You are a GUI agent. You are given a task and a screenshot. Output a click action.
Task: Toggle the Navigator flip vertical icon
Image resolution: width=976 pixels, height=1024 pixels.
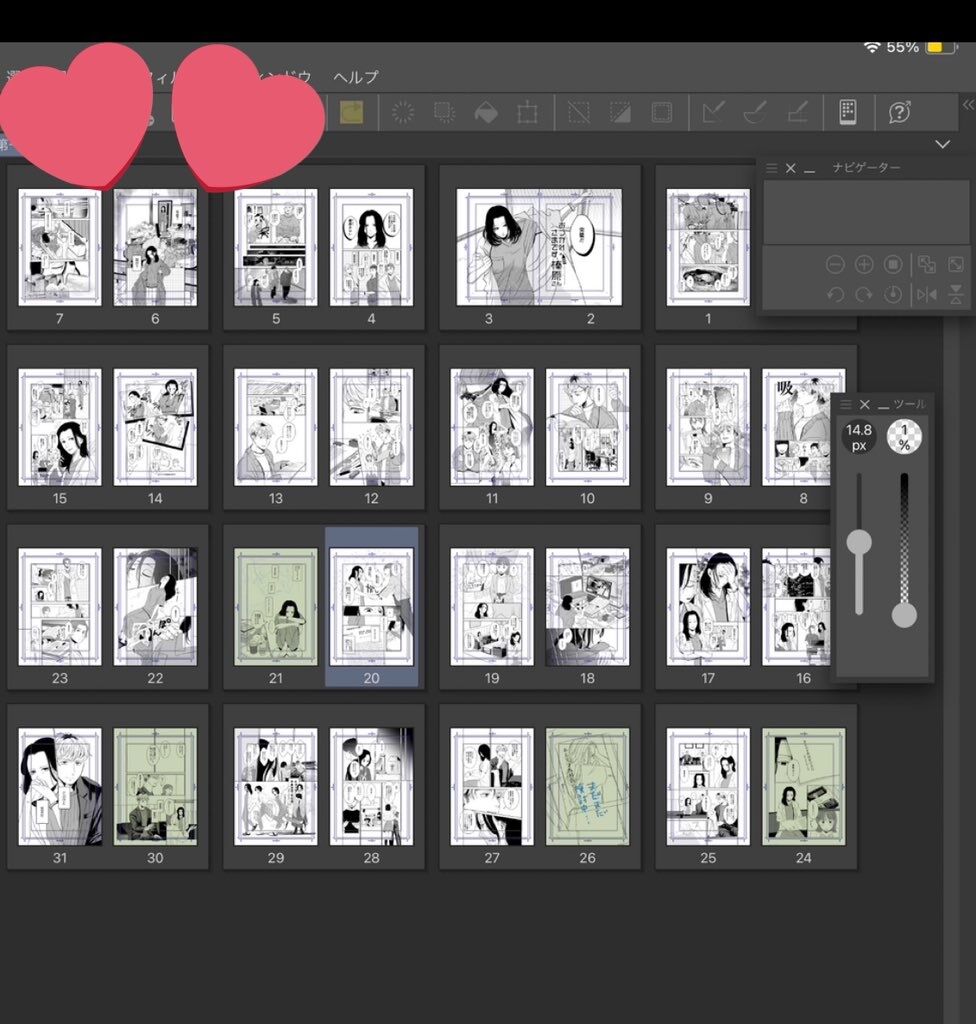click(x=956, y=295)
